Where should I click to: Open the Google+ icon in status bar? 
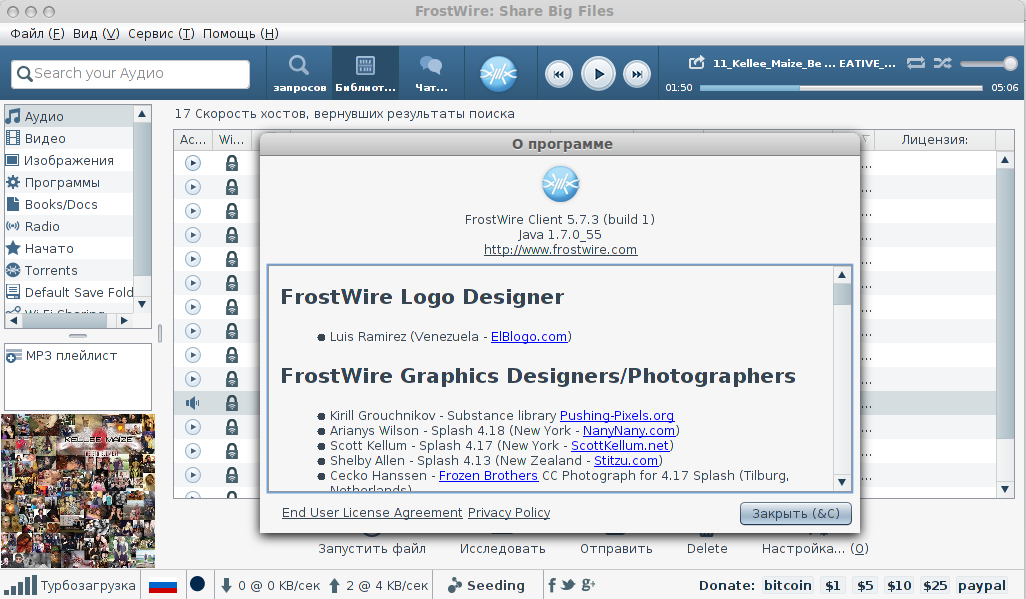[588, 585]
